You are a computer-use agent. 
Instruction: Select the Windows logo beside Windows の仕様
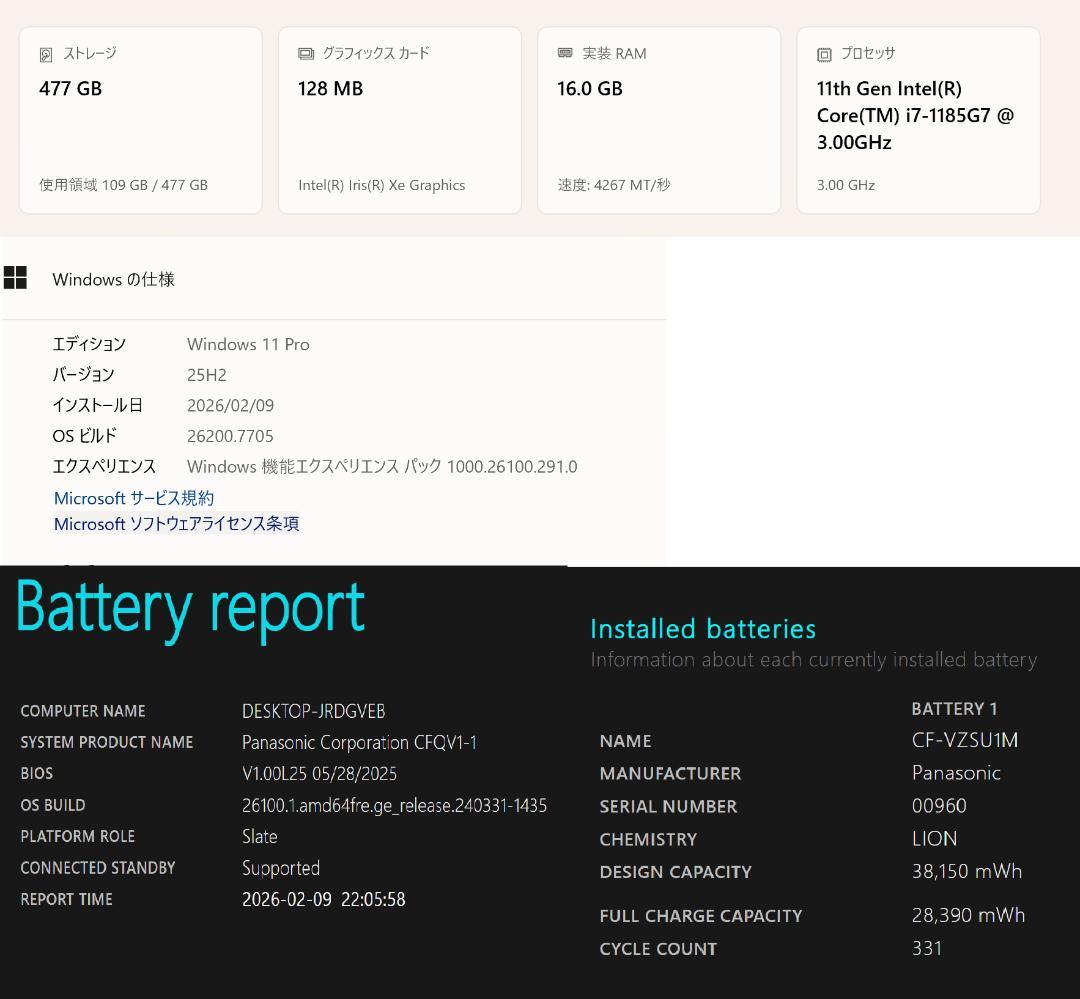tap(16, 278)
